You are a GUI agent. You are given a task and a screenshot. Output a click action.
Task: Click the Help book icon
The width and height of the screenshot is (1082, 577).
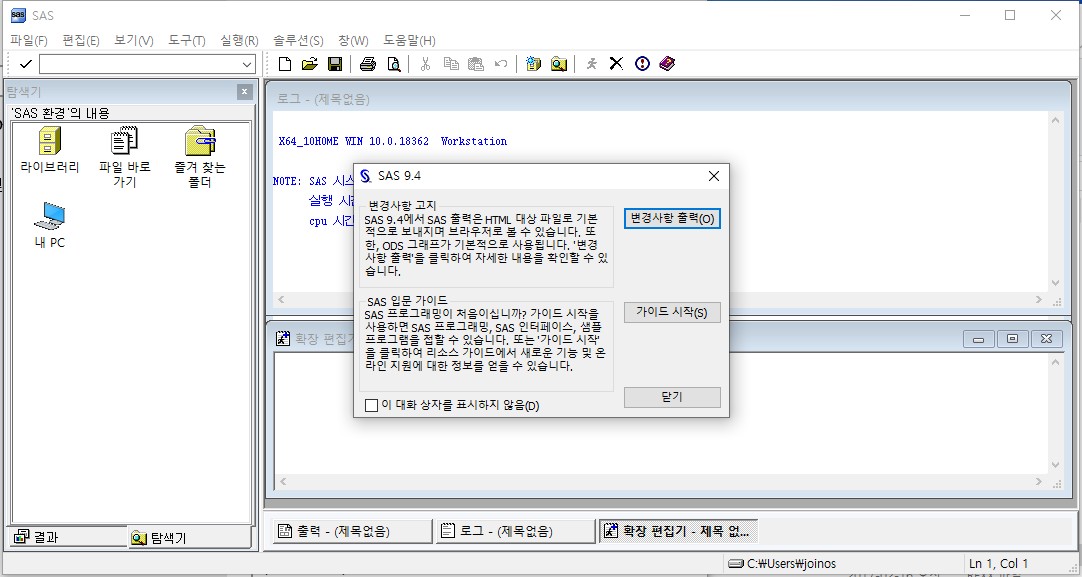(667, 64)
